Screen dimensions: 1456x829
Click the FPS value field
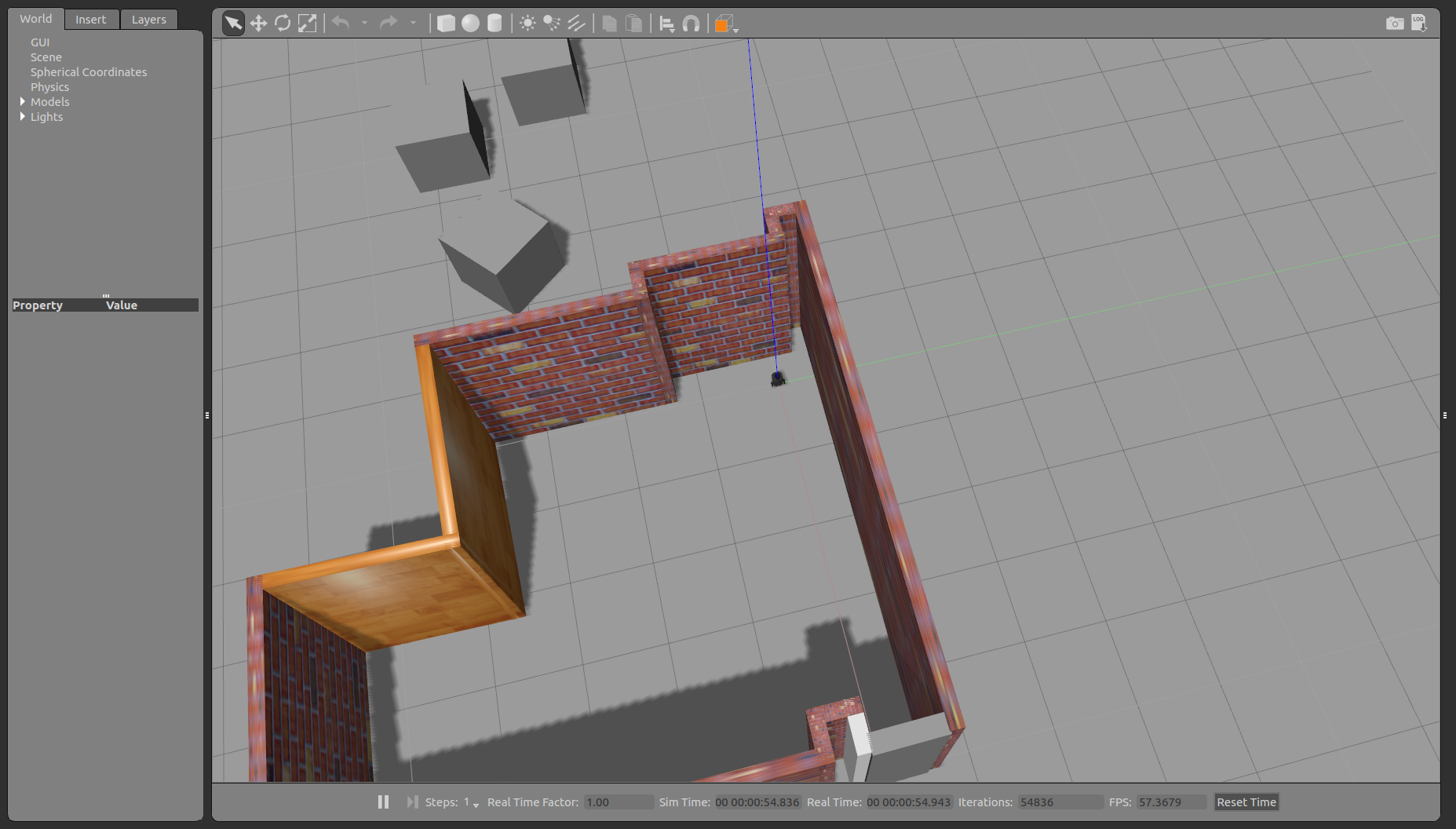(x=1171, y=802)
